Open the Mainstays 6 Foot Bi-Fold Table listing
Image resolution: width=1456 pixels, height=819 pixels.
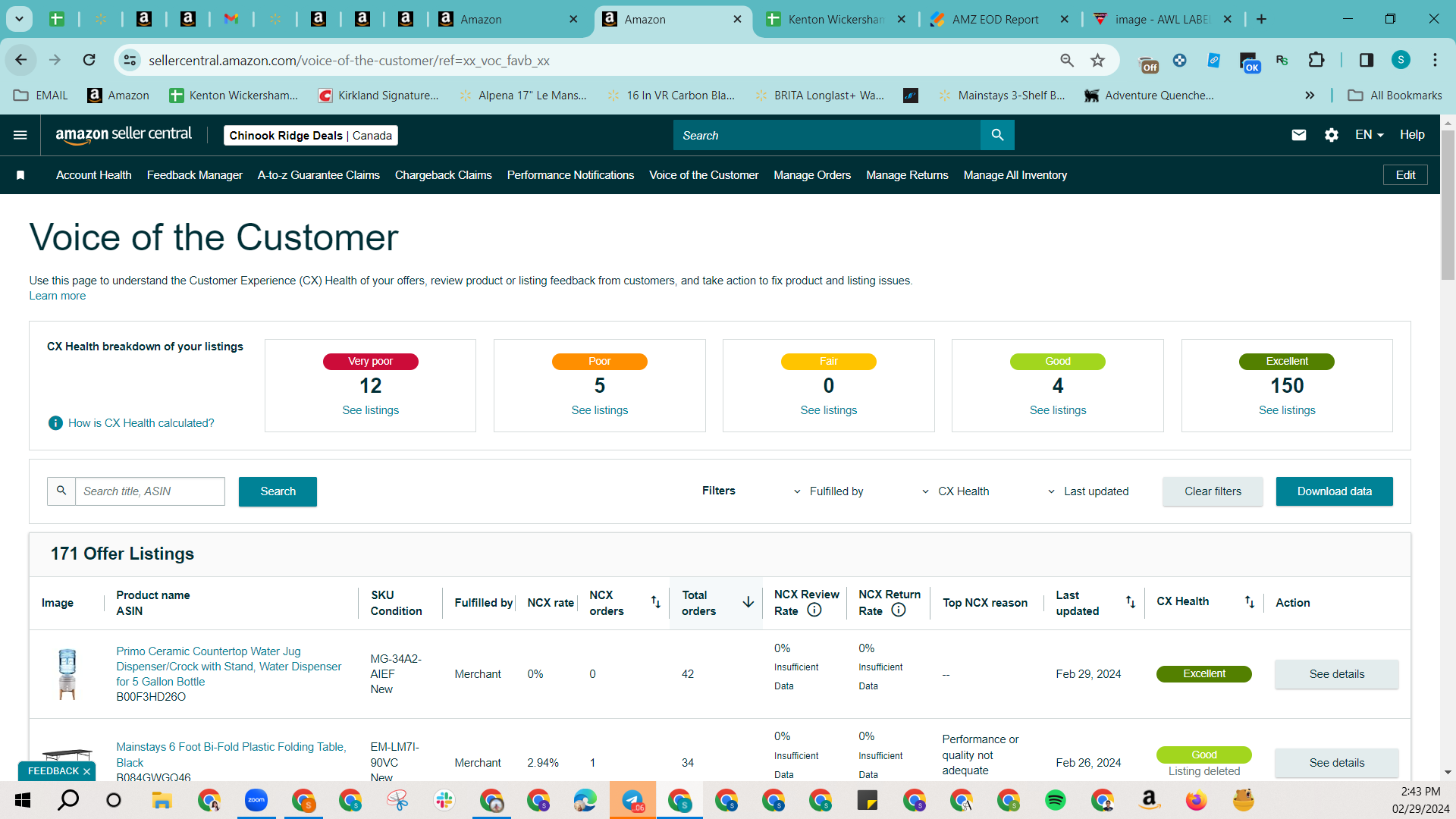pyautogui.click(x=231, y=755)
